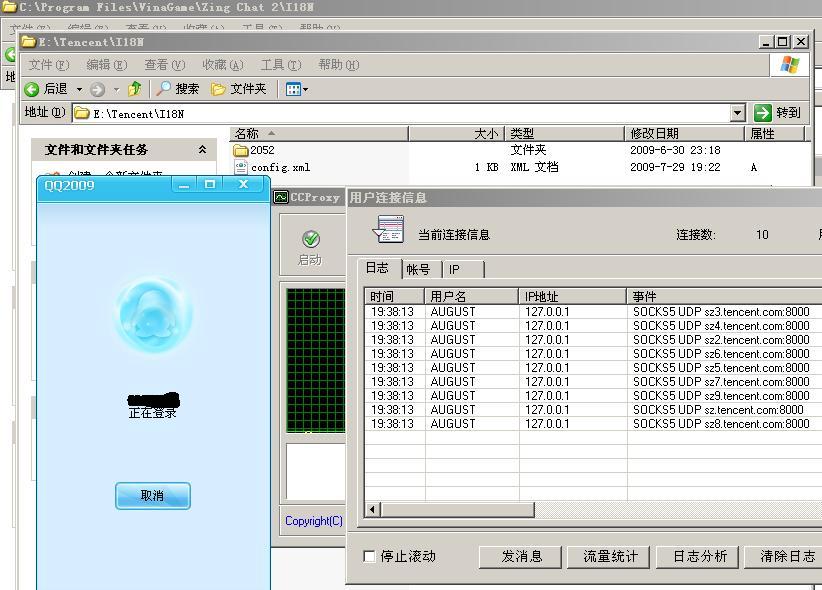Sort files by Type (类型) column header

tap(564, 134)
